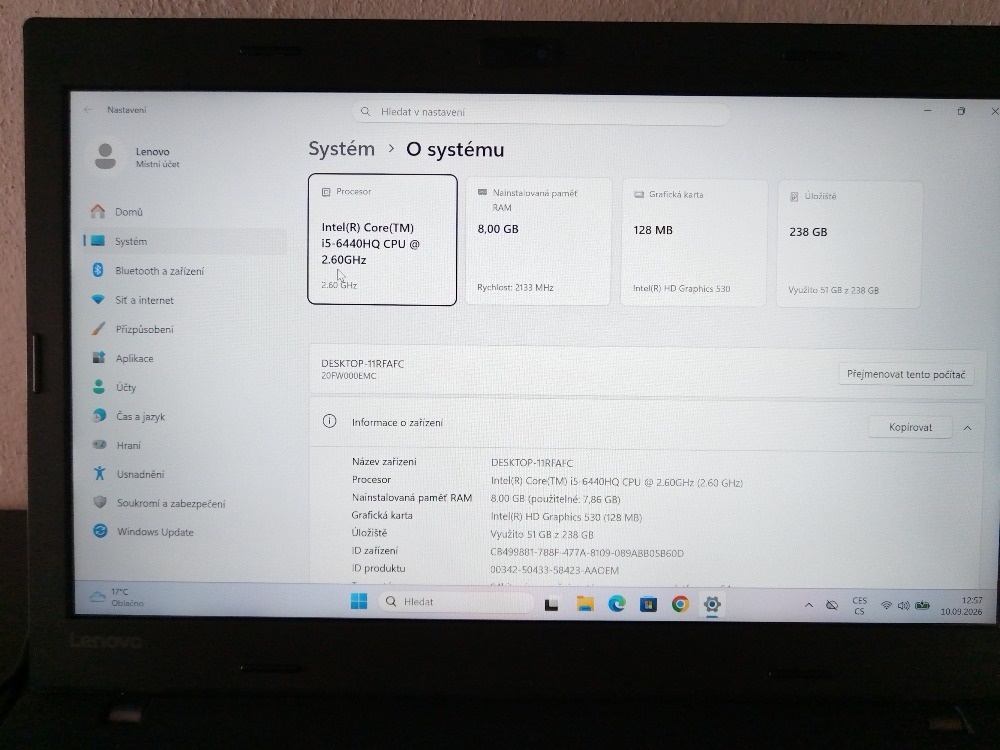Show hidden tray icons chevron
1000x750 pixels.
[809, 605]
